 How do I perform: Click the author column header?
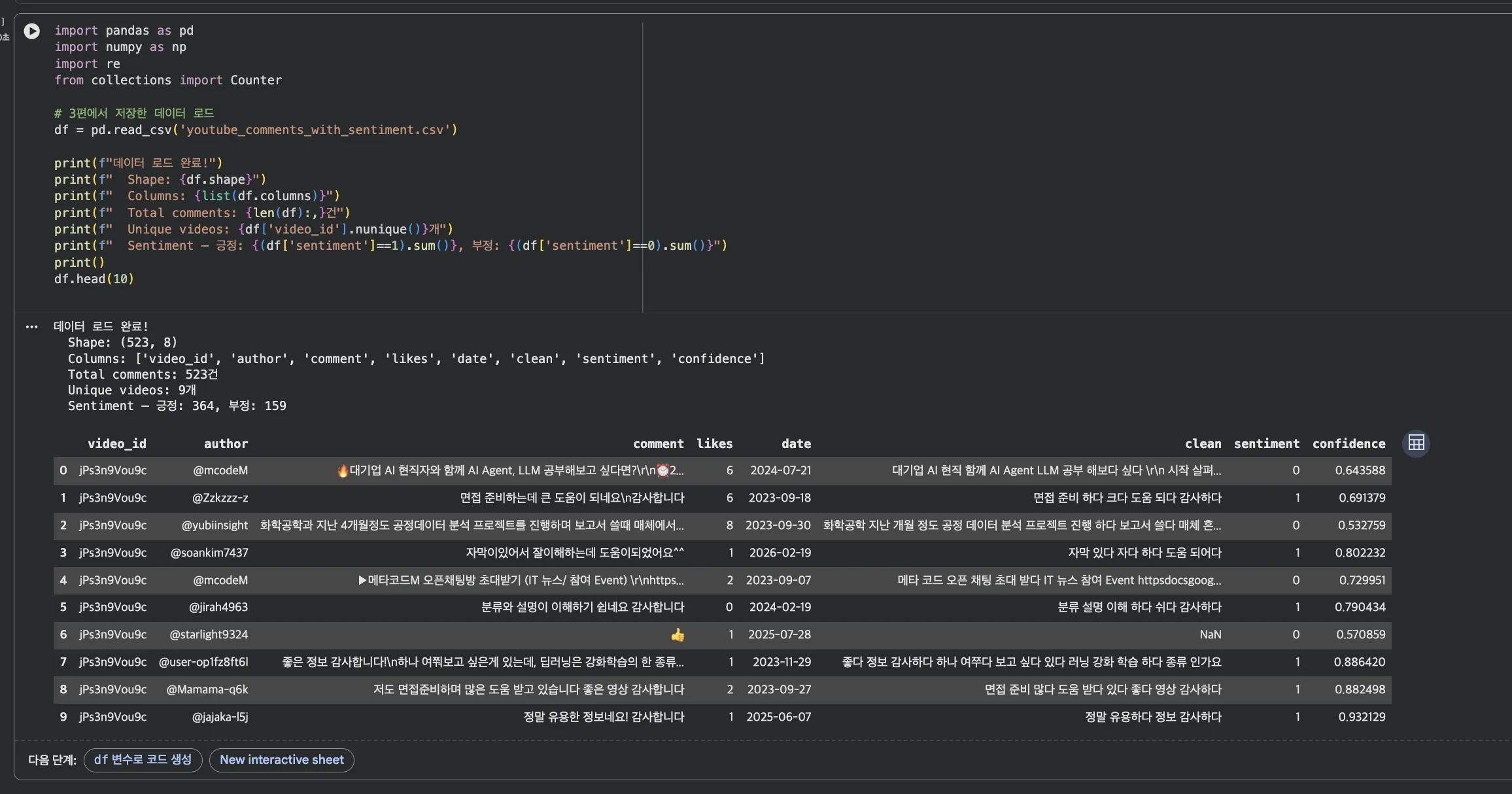(226, 443)
